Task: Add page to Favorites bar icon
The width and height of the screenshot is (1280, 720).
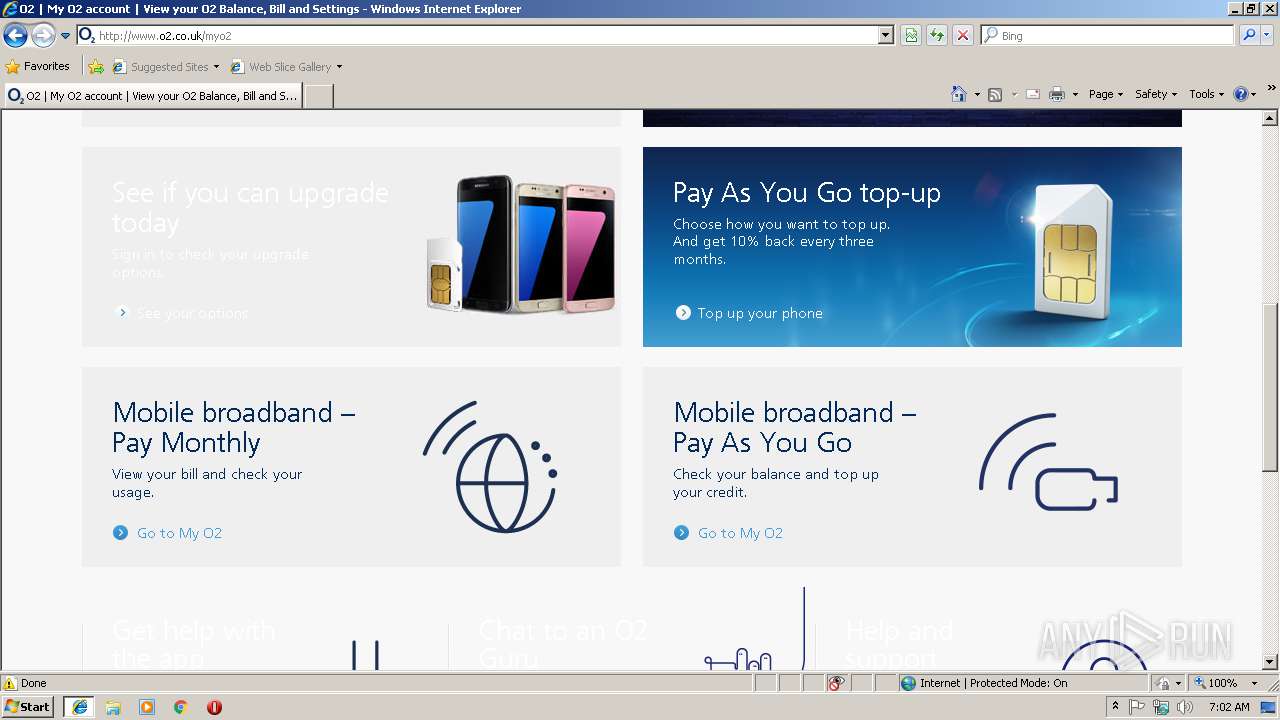Action: coord(96,67)
